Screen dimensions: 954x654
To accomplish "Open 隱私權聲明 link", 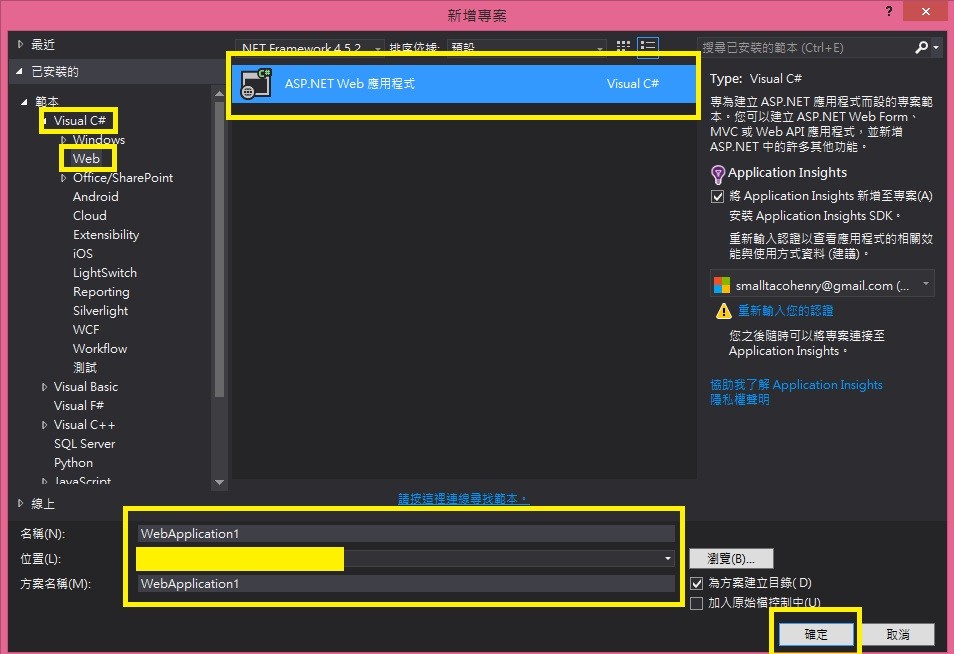I will (740, 400).
